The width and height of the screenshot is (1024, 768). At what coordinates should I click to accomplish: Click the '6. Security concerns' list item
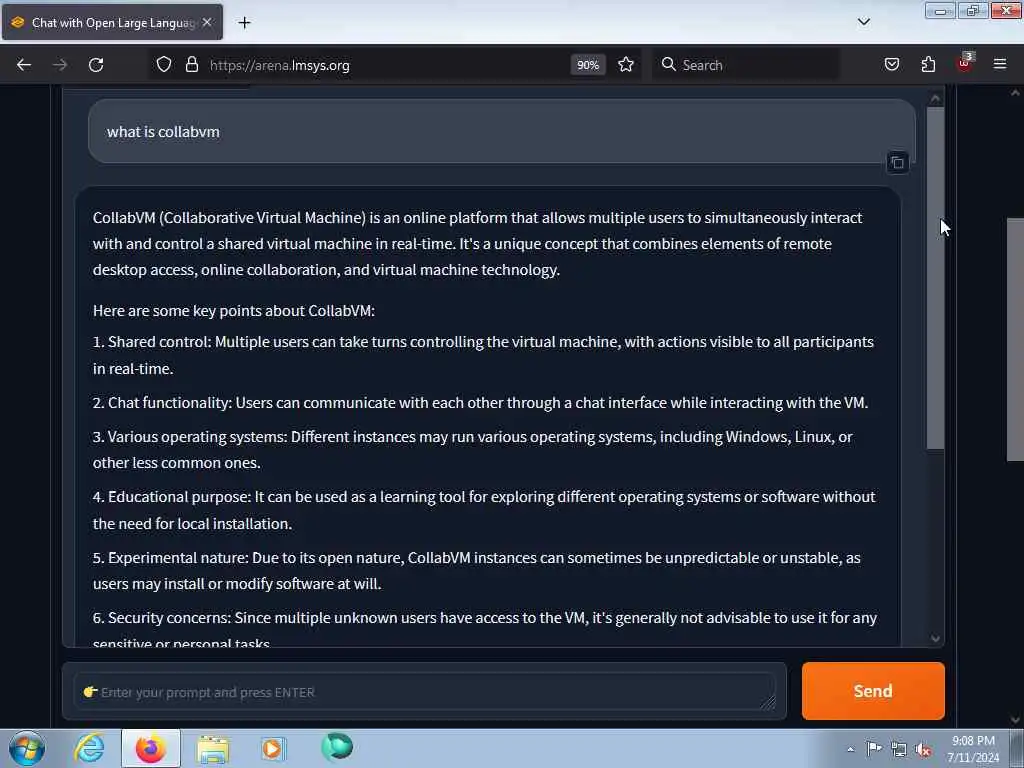485,630
